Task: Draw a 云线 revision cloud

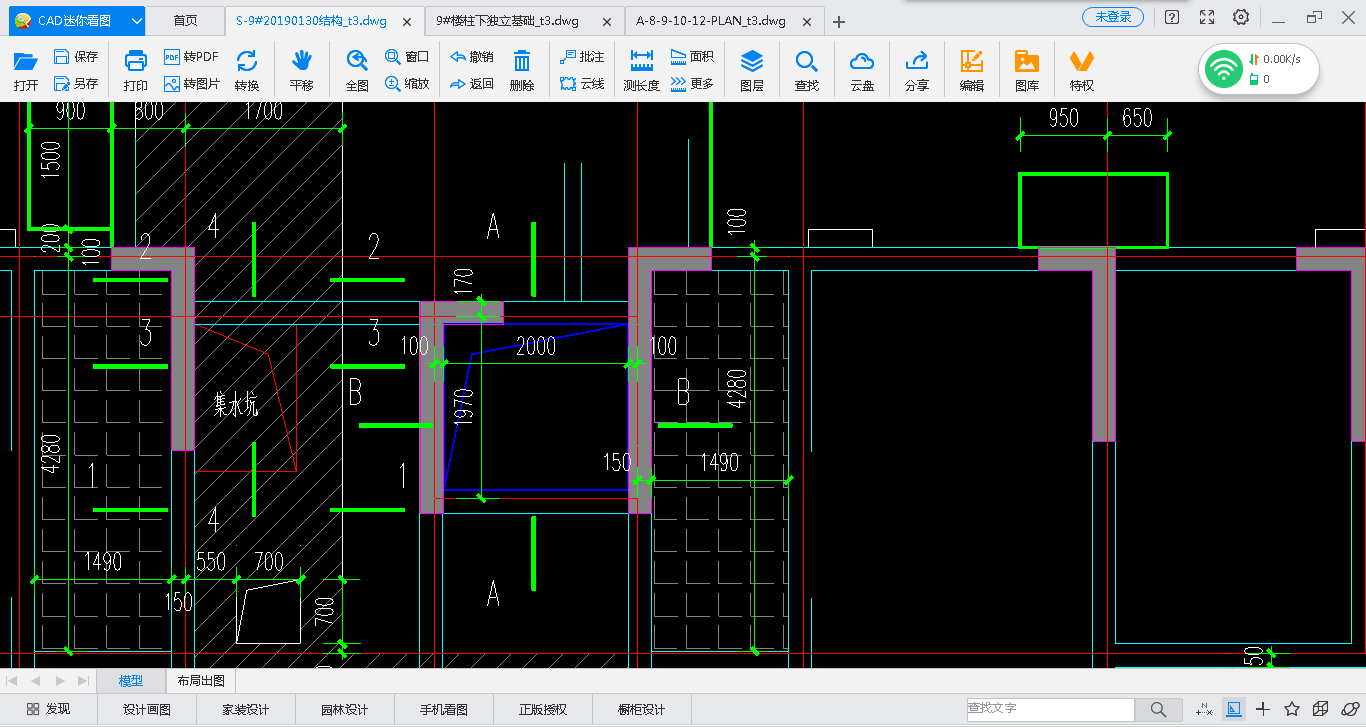Action: [582, 84]
